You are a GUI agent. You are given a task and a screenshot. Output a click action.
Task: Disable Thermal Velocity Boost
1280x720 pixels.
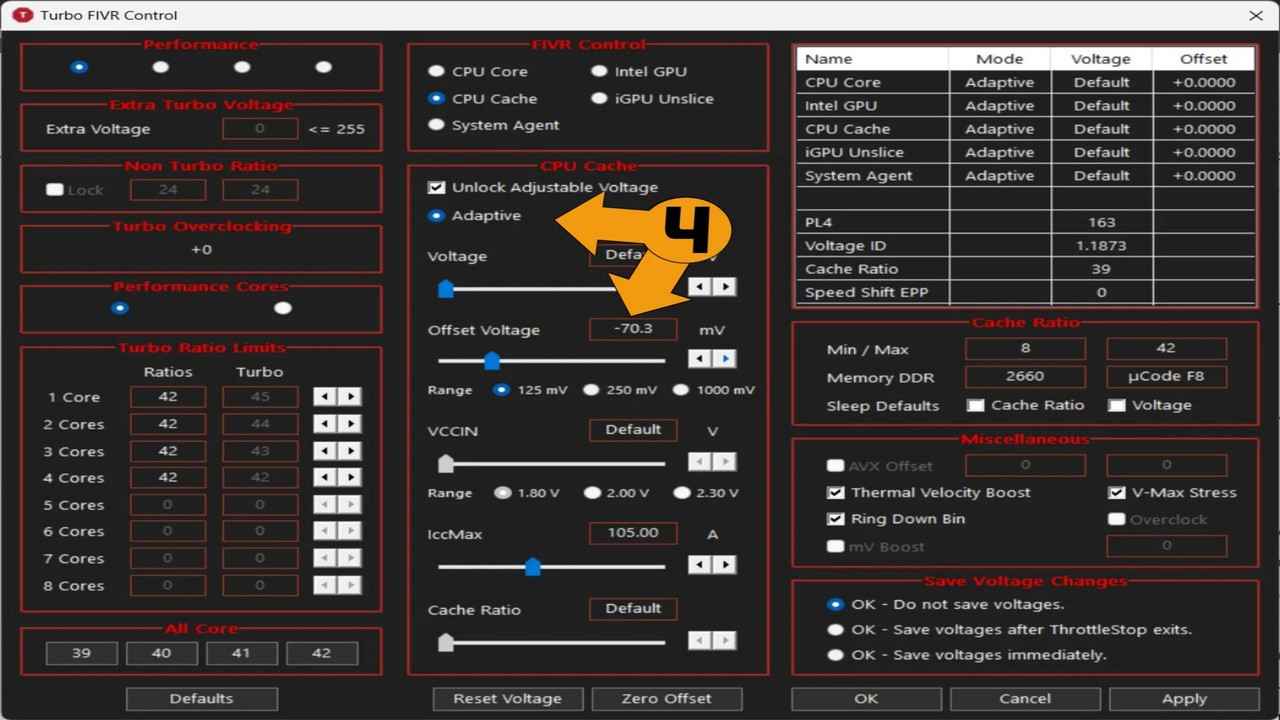point(835,492)
